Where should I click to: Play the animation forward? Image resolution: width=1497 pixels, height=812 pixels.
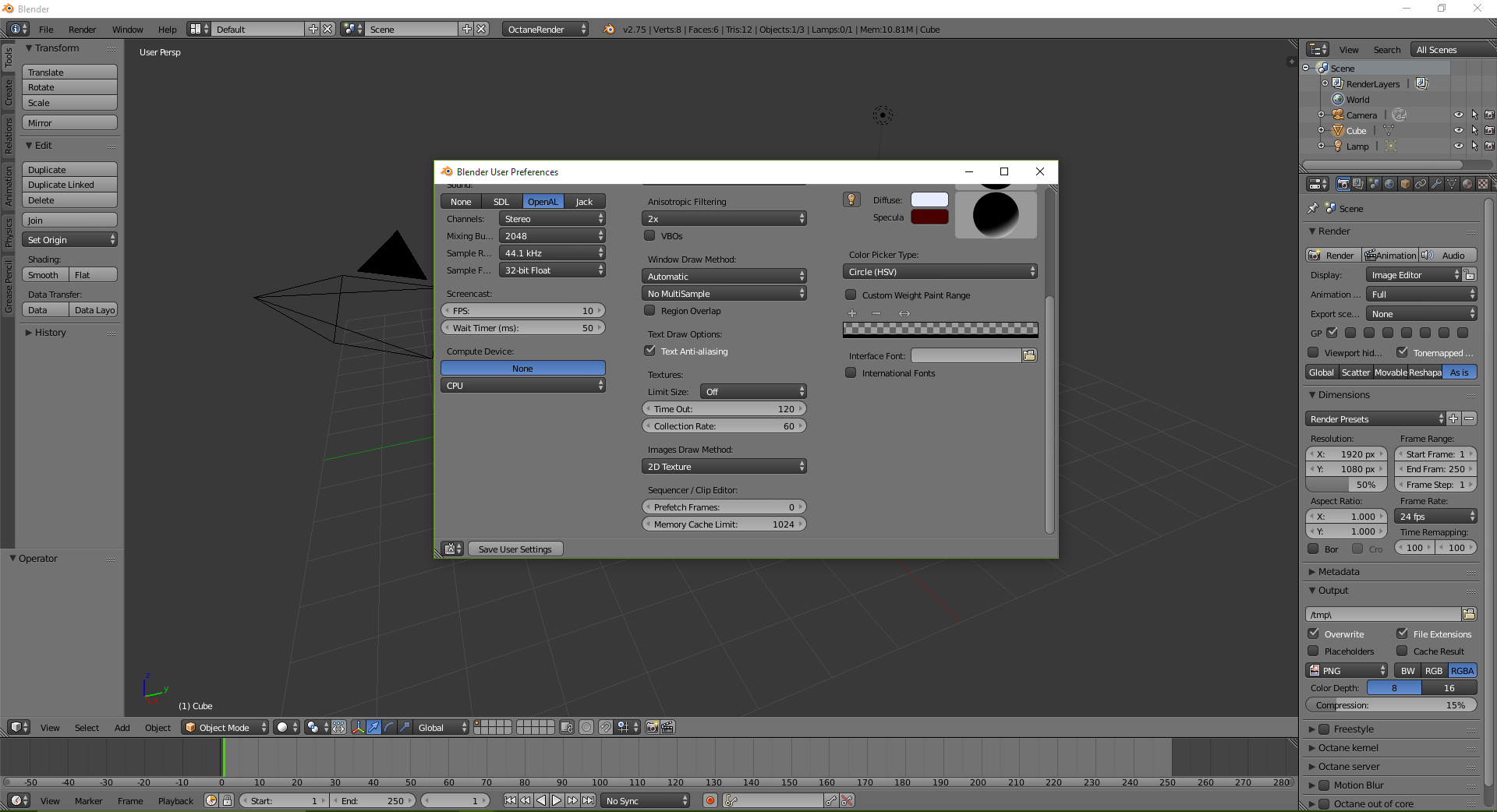tap(557, 800)
